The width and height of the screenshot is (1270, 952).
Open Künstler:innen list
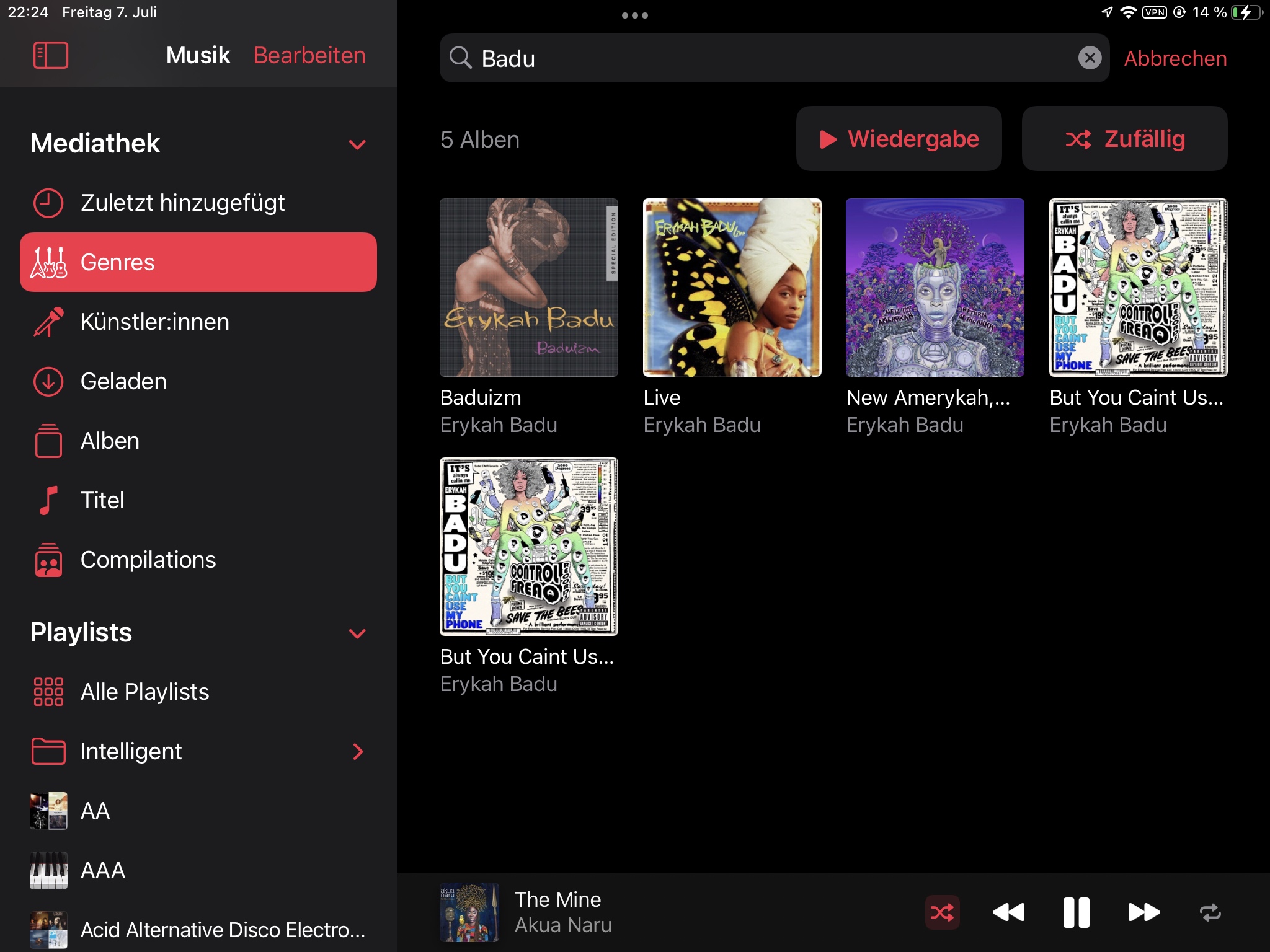[x=198, y=322]
